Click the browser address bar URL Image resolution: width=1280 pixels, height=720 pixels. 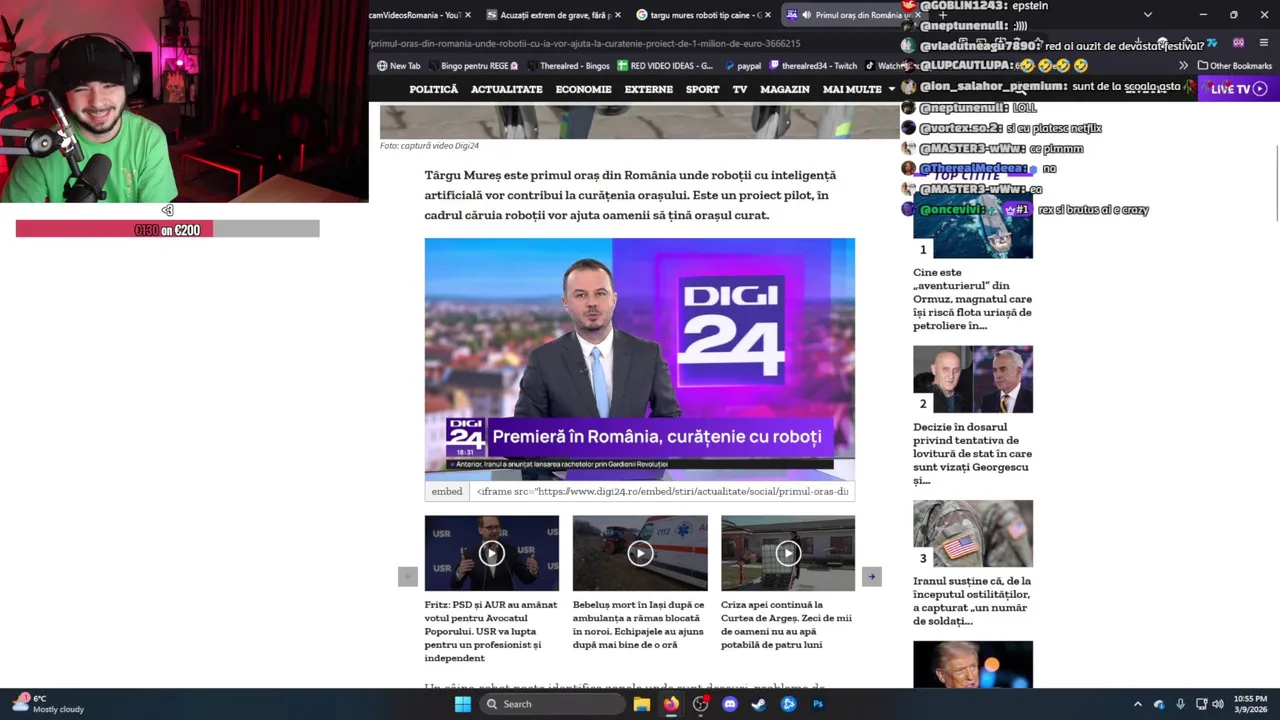click(x=585, y=43)
